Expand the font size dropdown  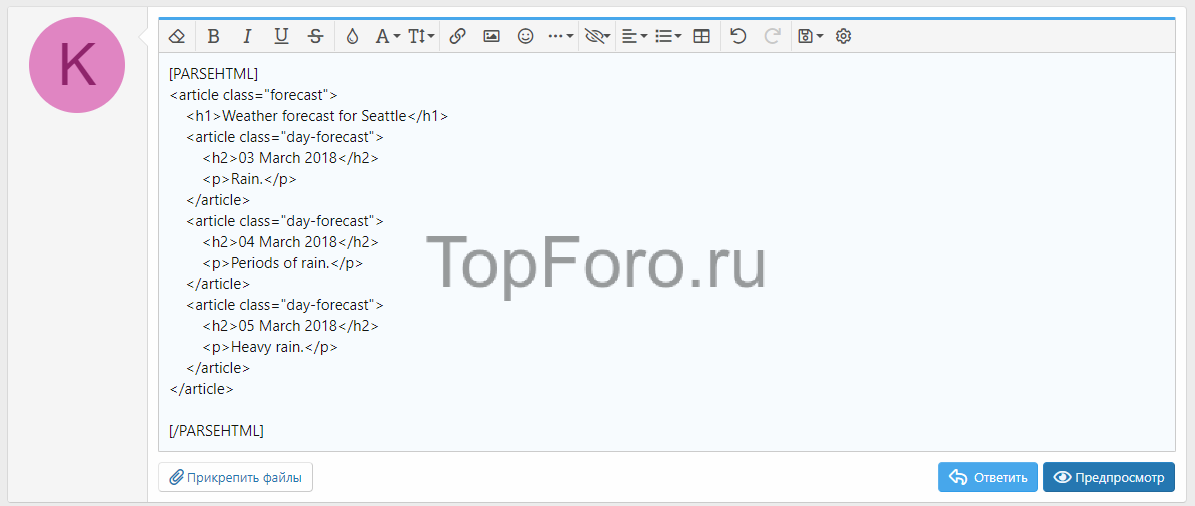(x=421, y=36)
